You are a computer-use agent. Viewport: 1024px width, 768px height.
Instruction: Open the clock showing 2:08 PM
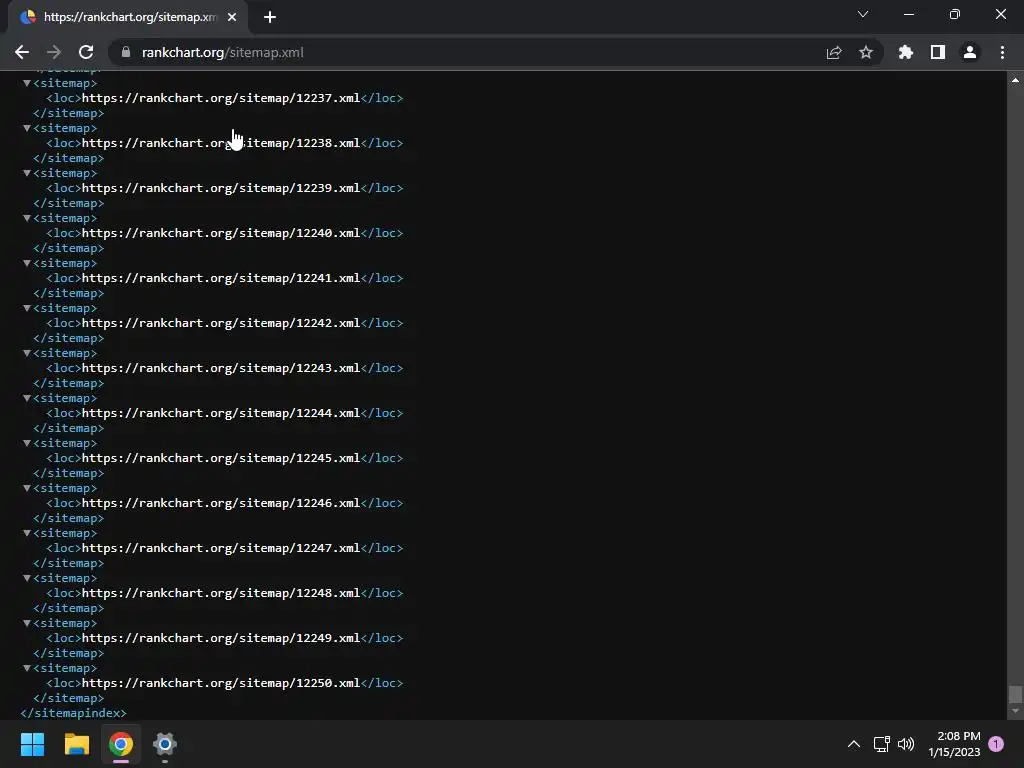954,744
